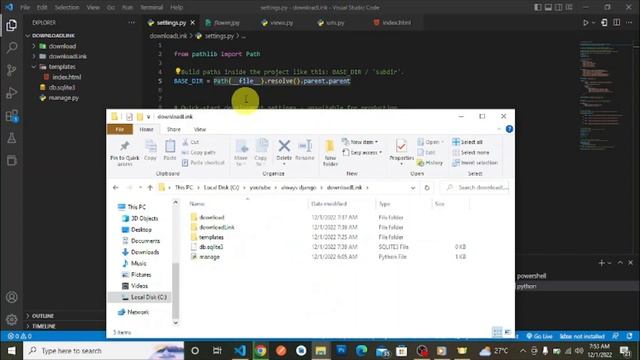Open History in the ribbon Open group
Screen dimensions: 640x360
[x=430, y=162]
